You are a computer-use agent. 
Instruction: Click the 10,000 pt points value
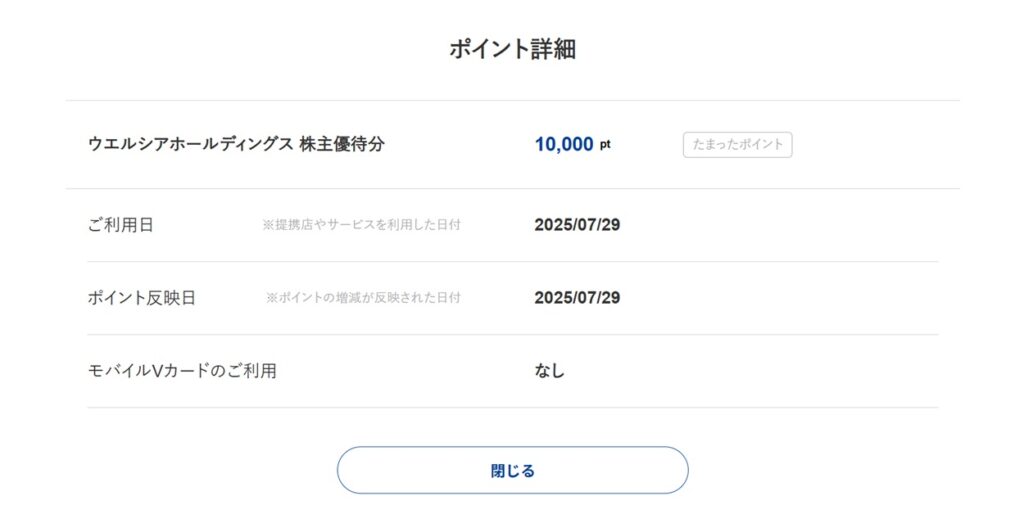[x=573, y=144]
